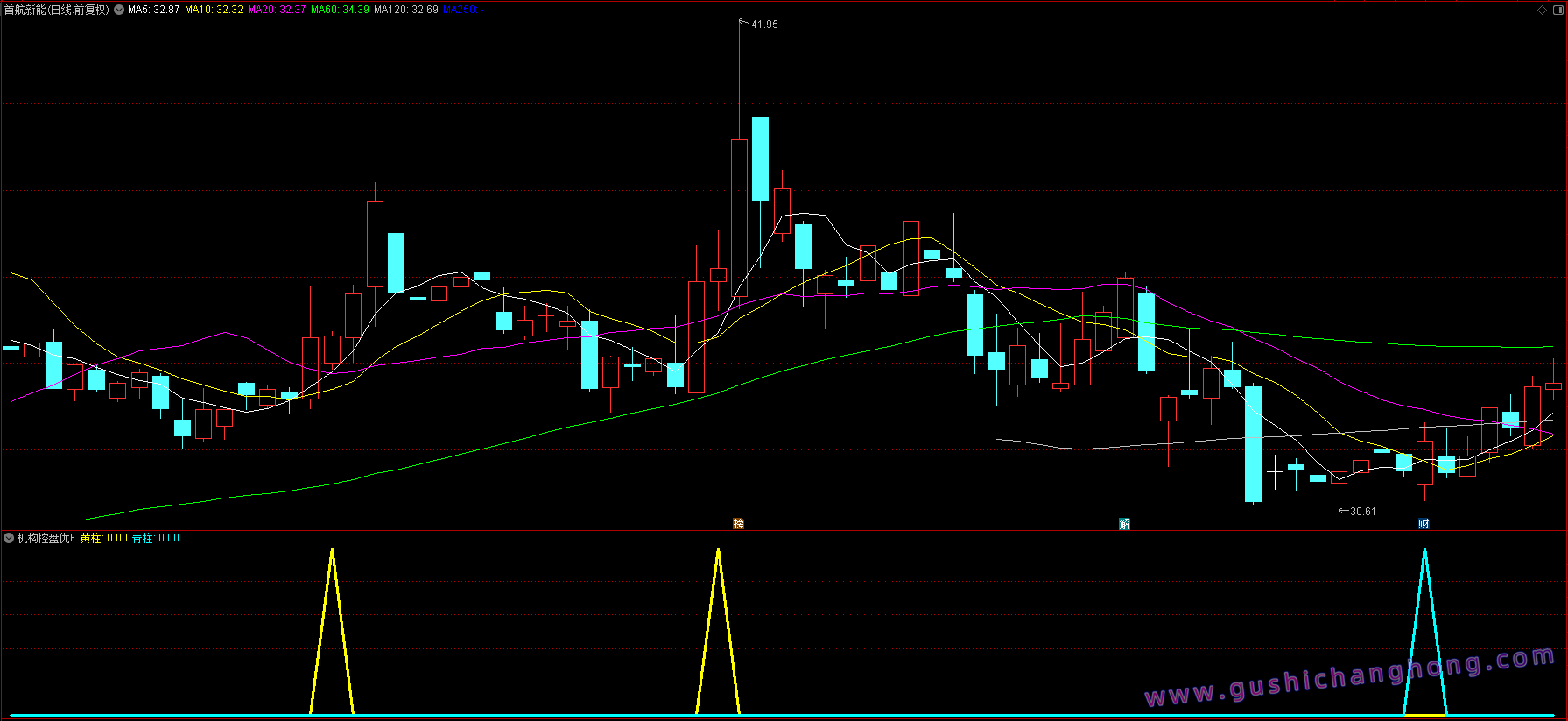The image size is (1568, 721).
Task: Click the 机构控盘优F indicator name
Action: pos(46,538)
